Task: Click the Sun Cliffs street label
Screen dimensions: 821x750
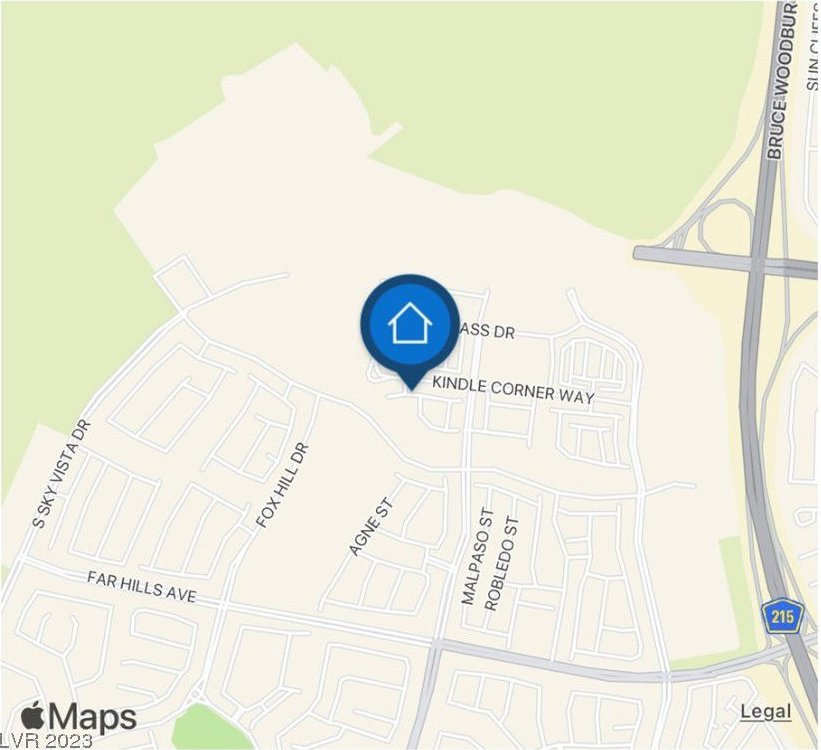Action: click(x=813, y=45)
